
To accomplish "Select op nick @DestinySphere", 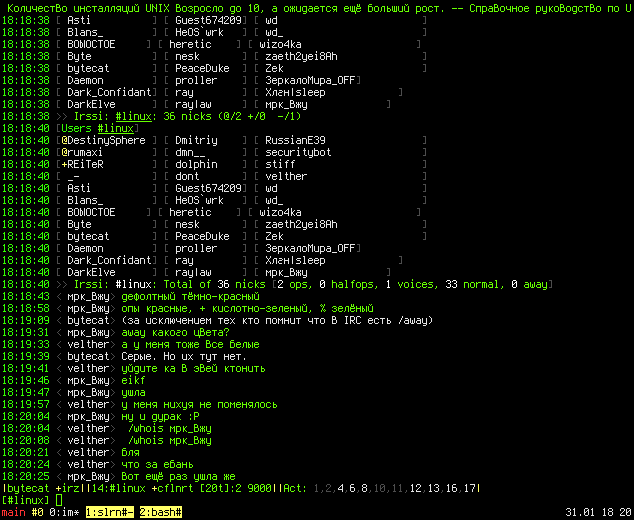I will pyautogui.click(x=104, y=140).
